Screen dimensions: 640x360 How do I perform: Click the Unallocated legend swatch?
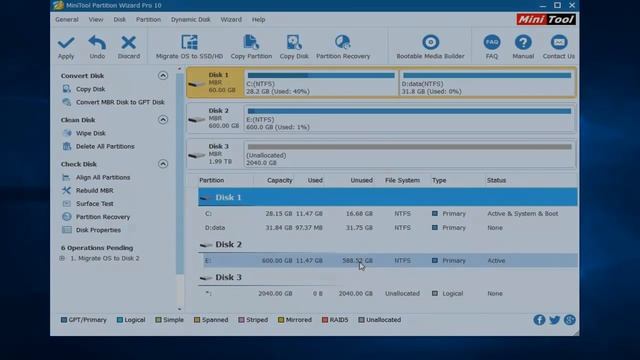click(361, 320)
